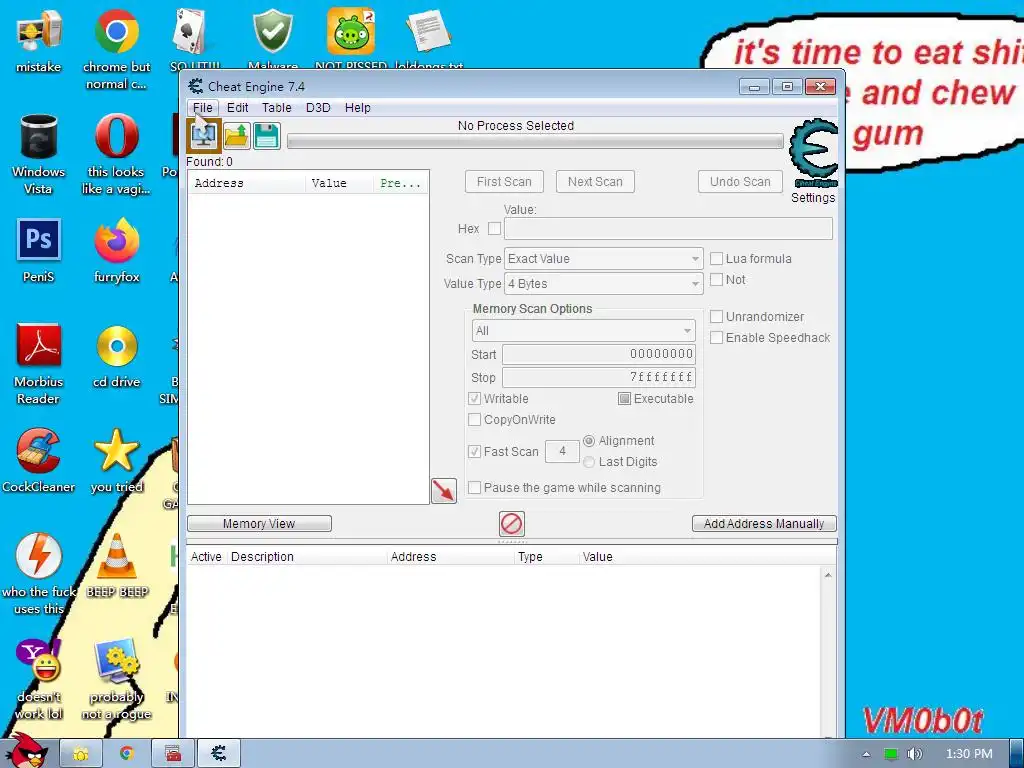1024x768 pixels.
Task: Open Cheat Engine Settings logo
Action: 813,154
